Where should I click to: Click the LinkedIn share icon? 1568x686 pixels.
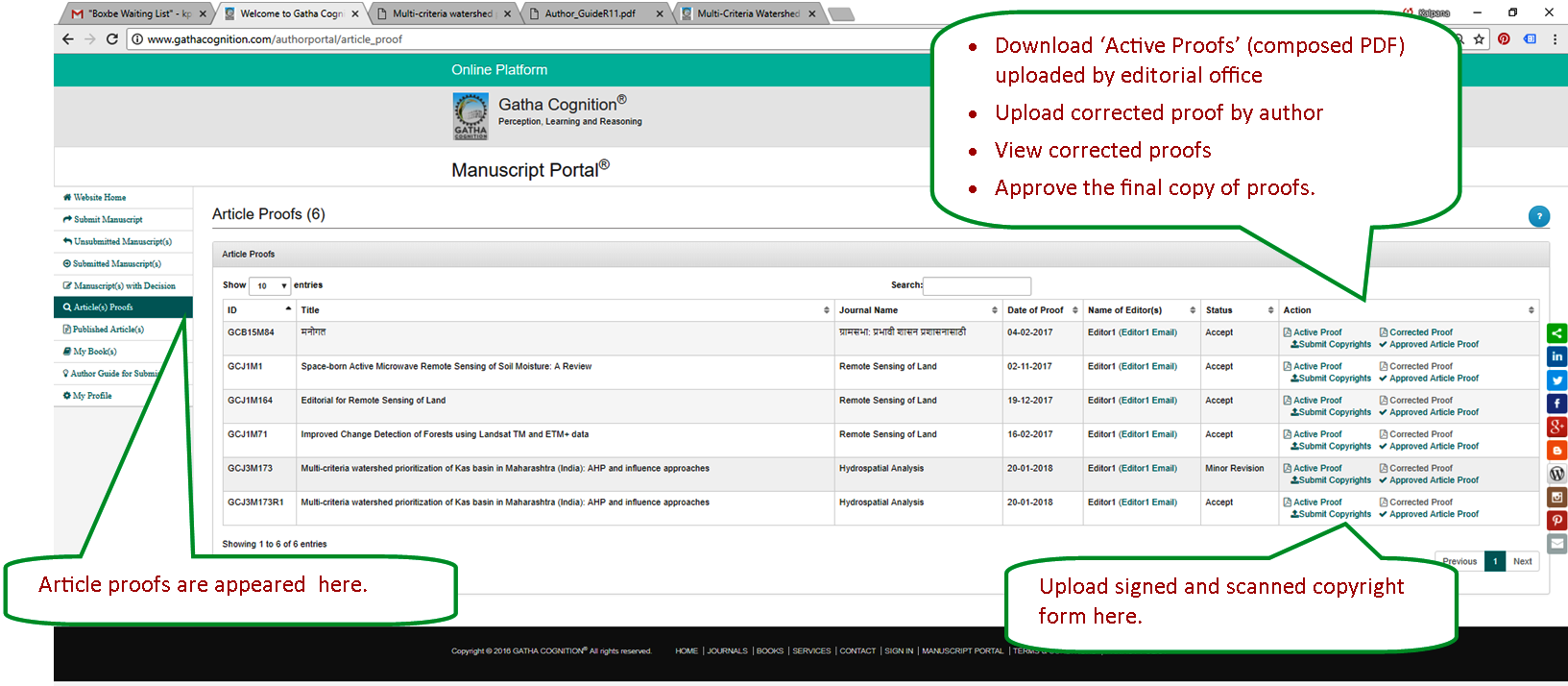tap(1556, 356)
